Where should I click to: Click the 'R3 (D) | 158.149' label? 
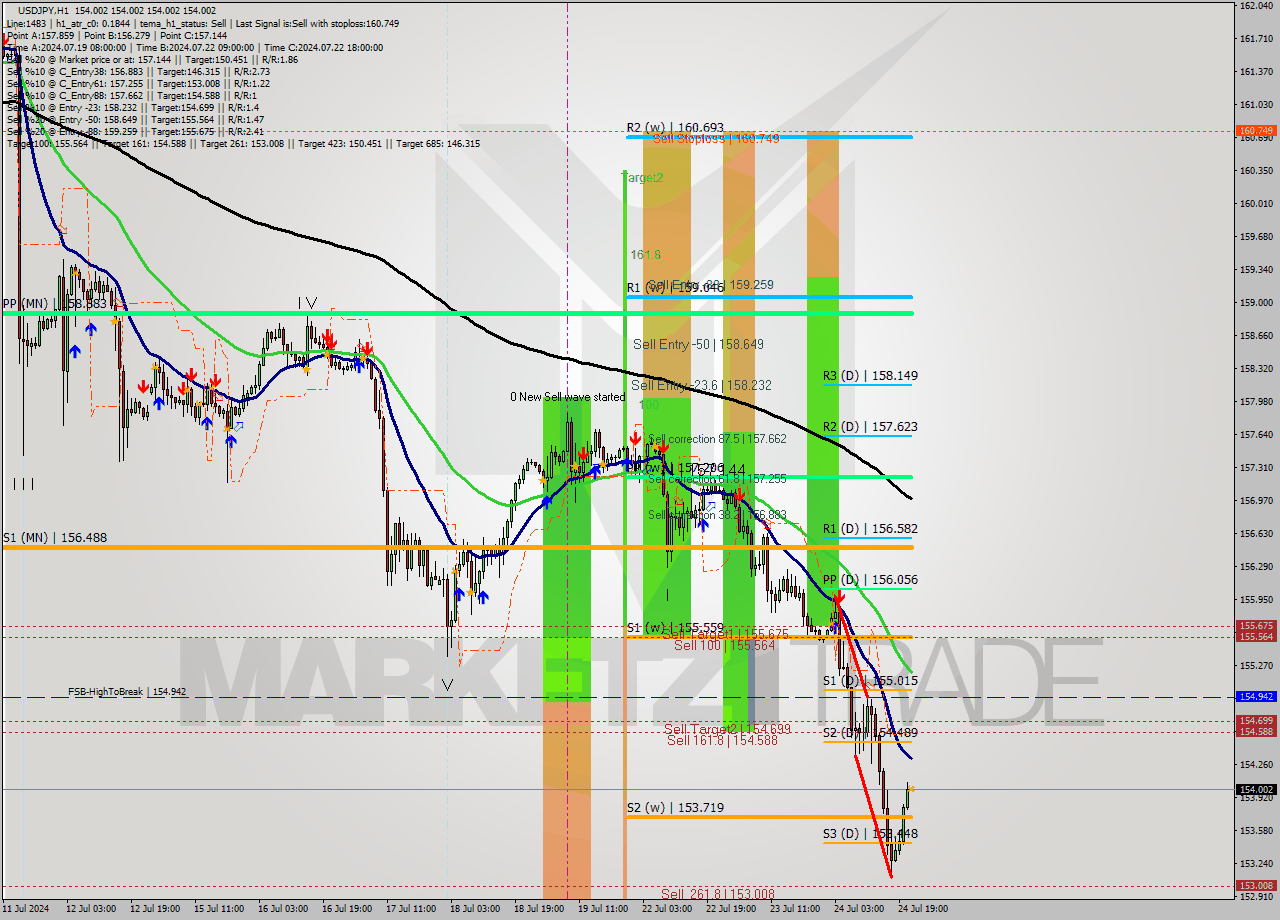pos(870,376)
